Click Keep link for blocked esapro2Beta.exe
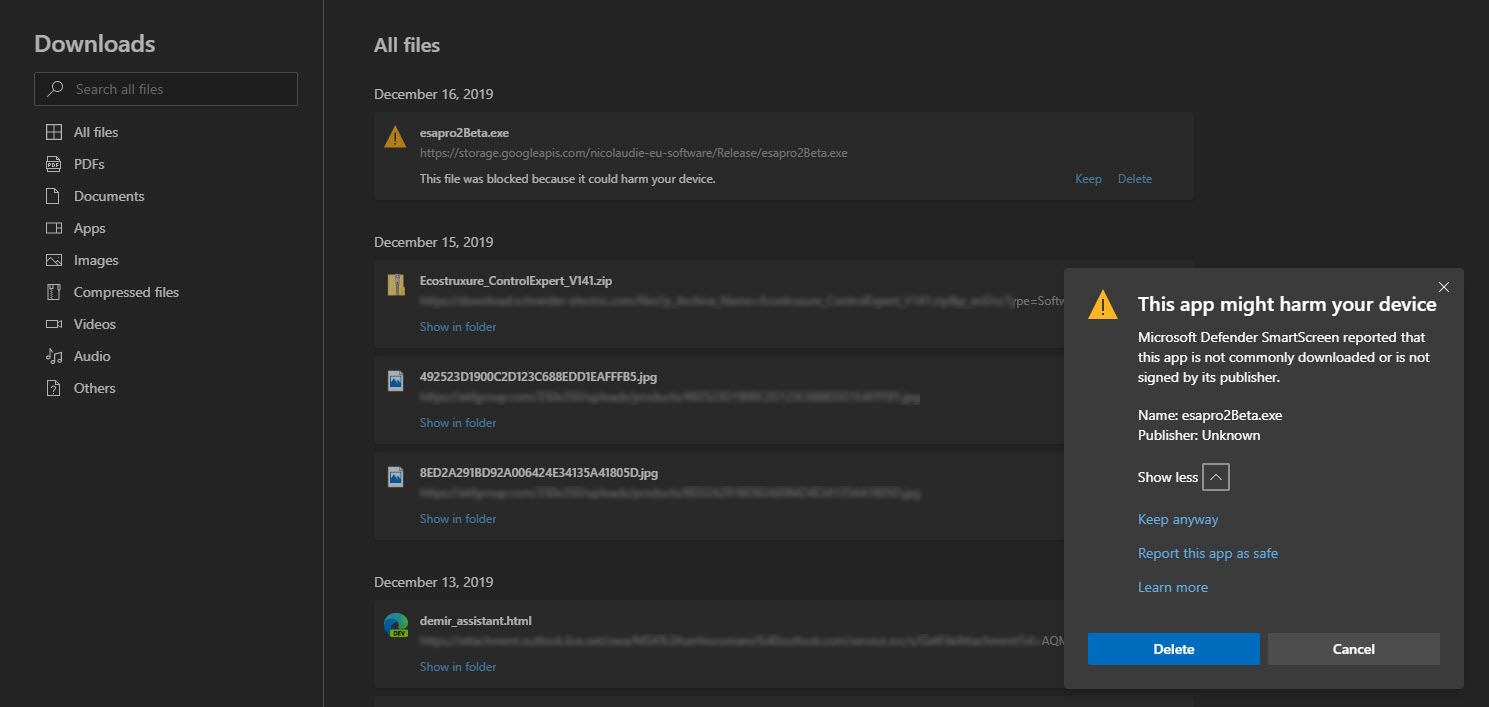Image resolution: width=1489 pixels, height=707 pixels. (1088, 179)
